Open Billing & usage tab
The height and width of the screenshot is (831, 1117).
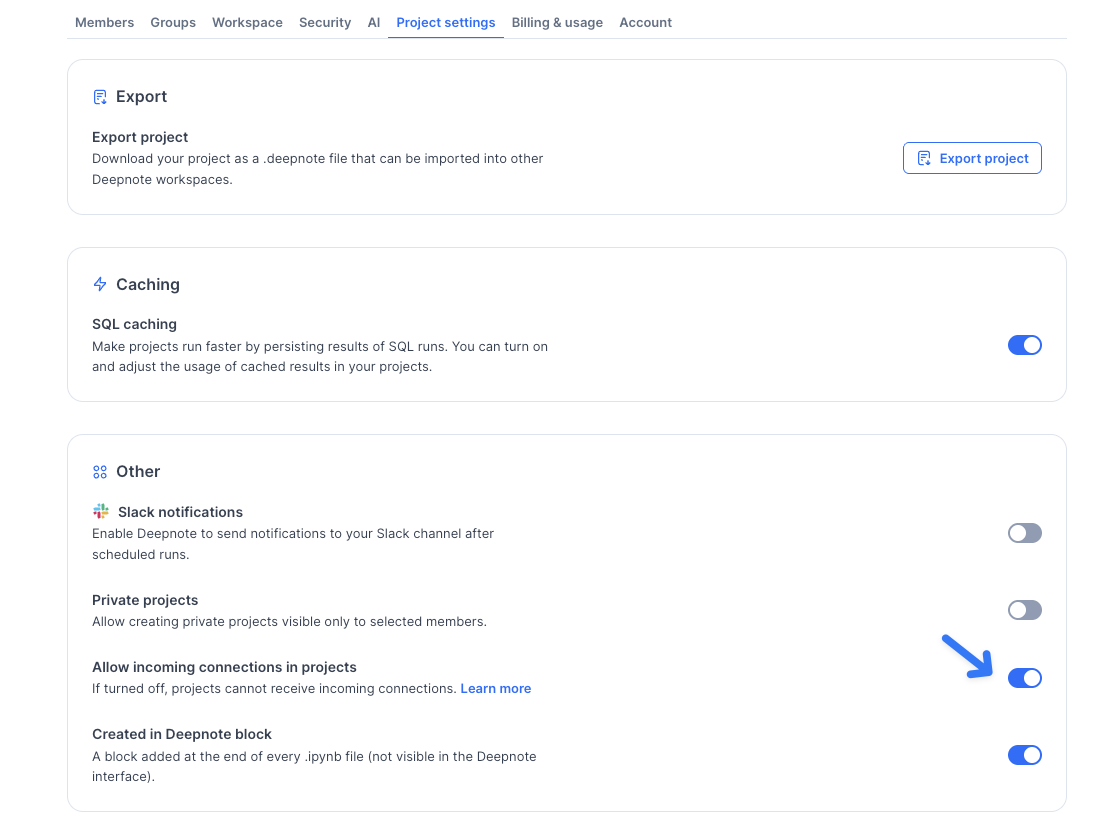click(x=557, y=22)
